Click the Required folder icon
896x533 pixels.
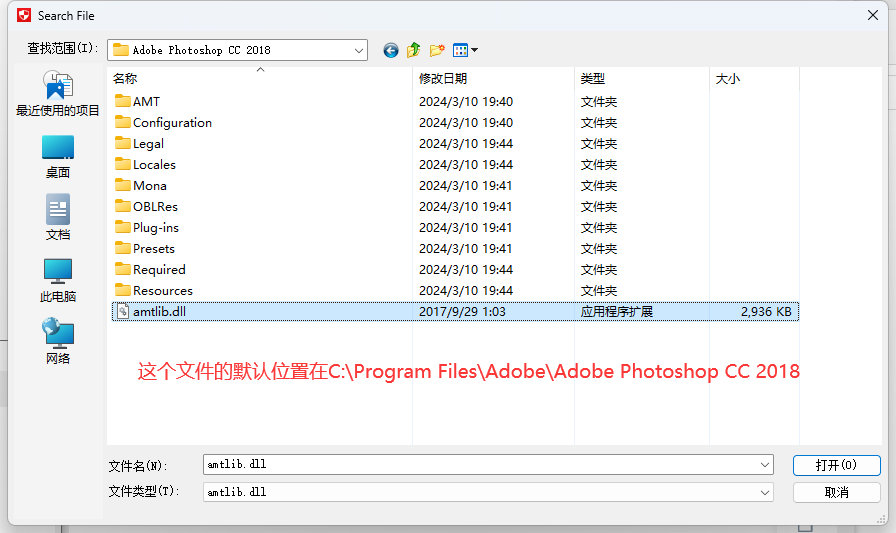(122, 269)
